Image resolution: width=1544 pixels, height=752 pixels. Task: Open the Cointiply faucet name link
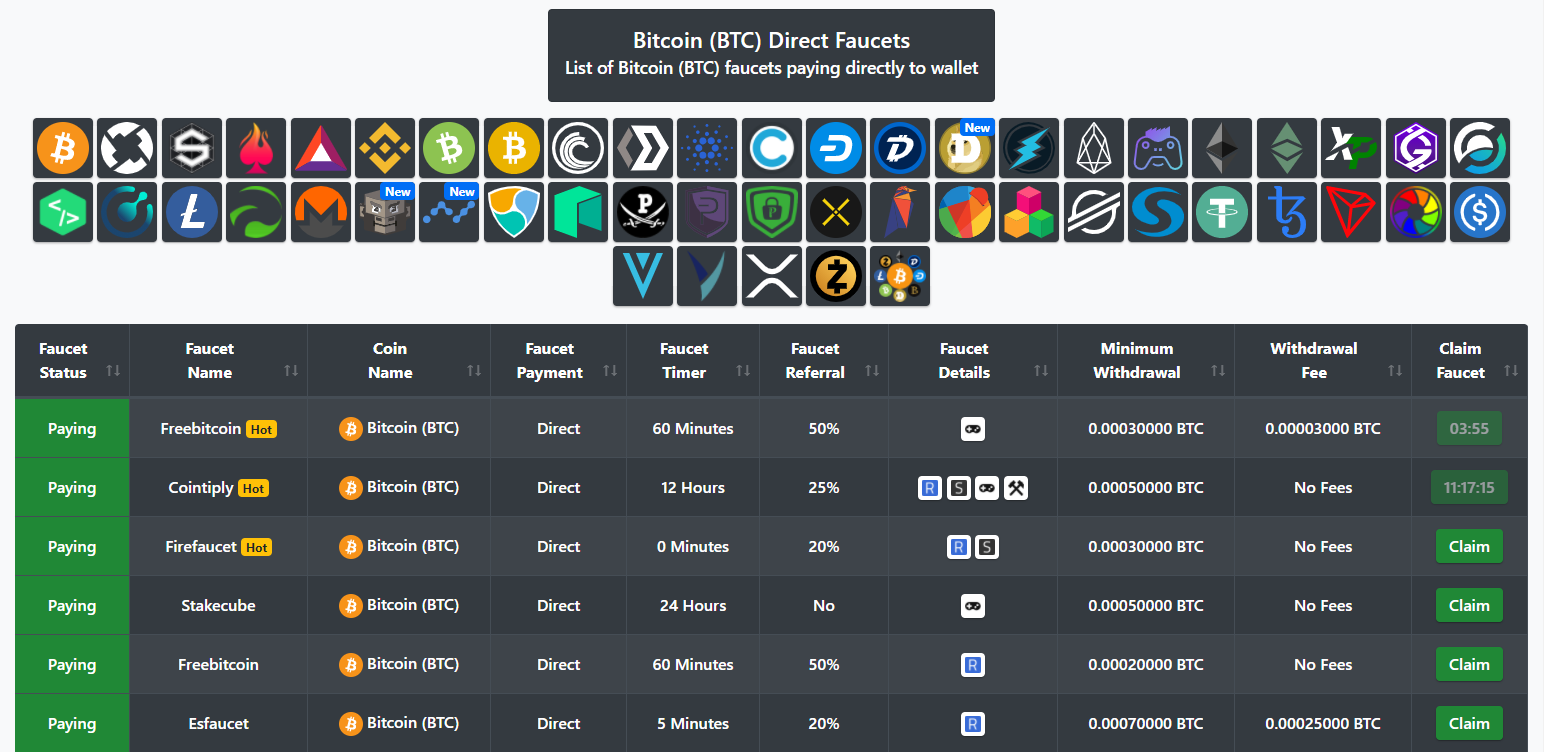(201, 488)
